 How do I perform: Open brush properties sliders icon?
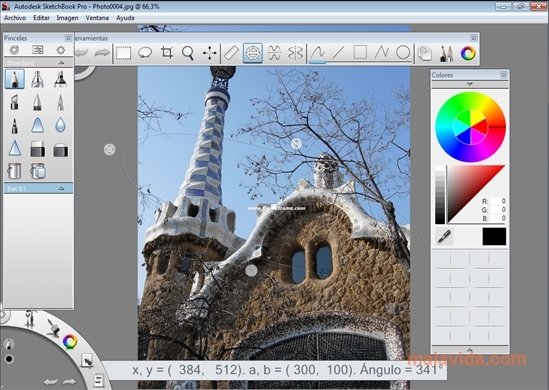click(37, 50)
